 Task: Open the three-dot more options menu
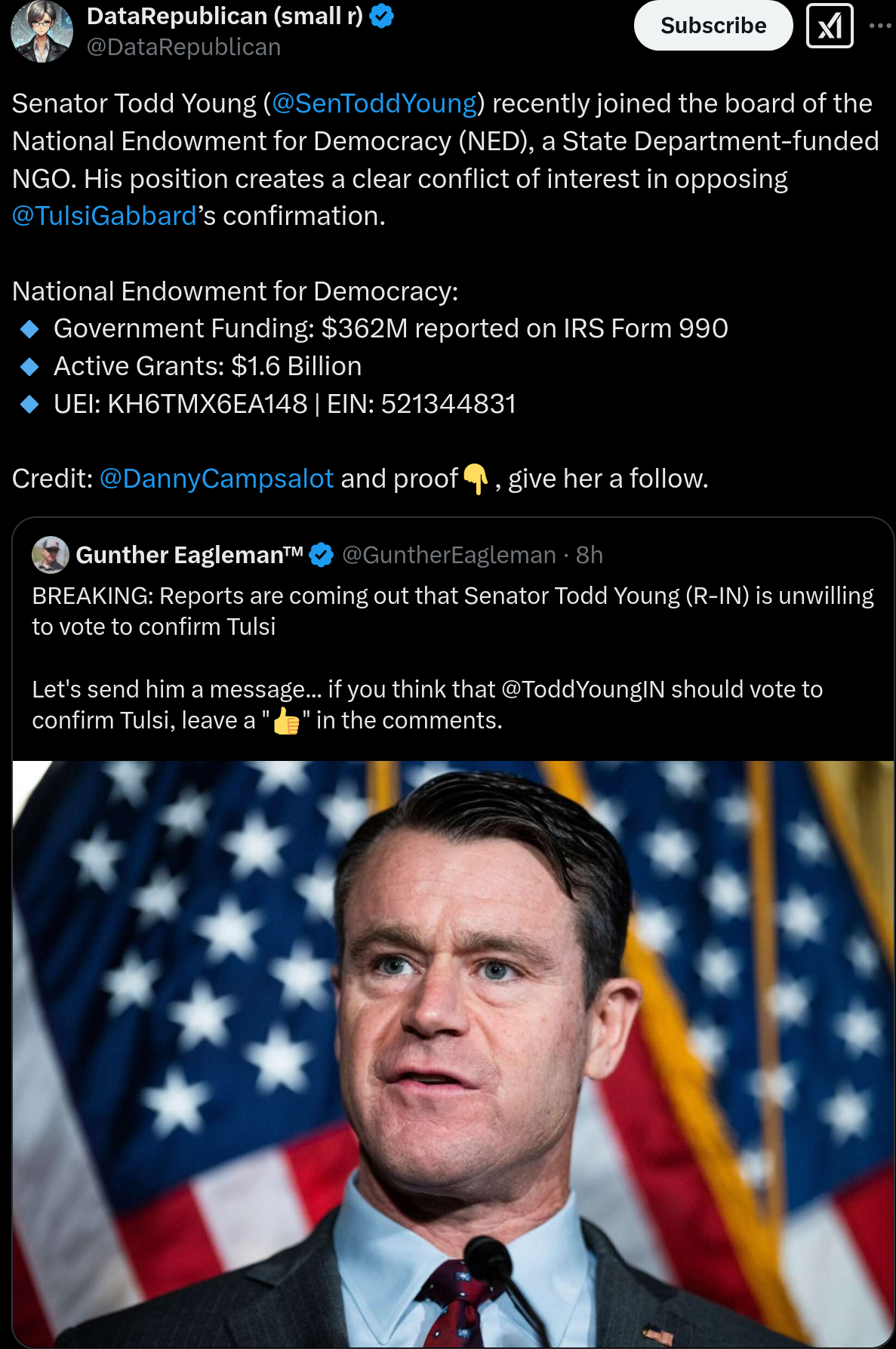880,26
